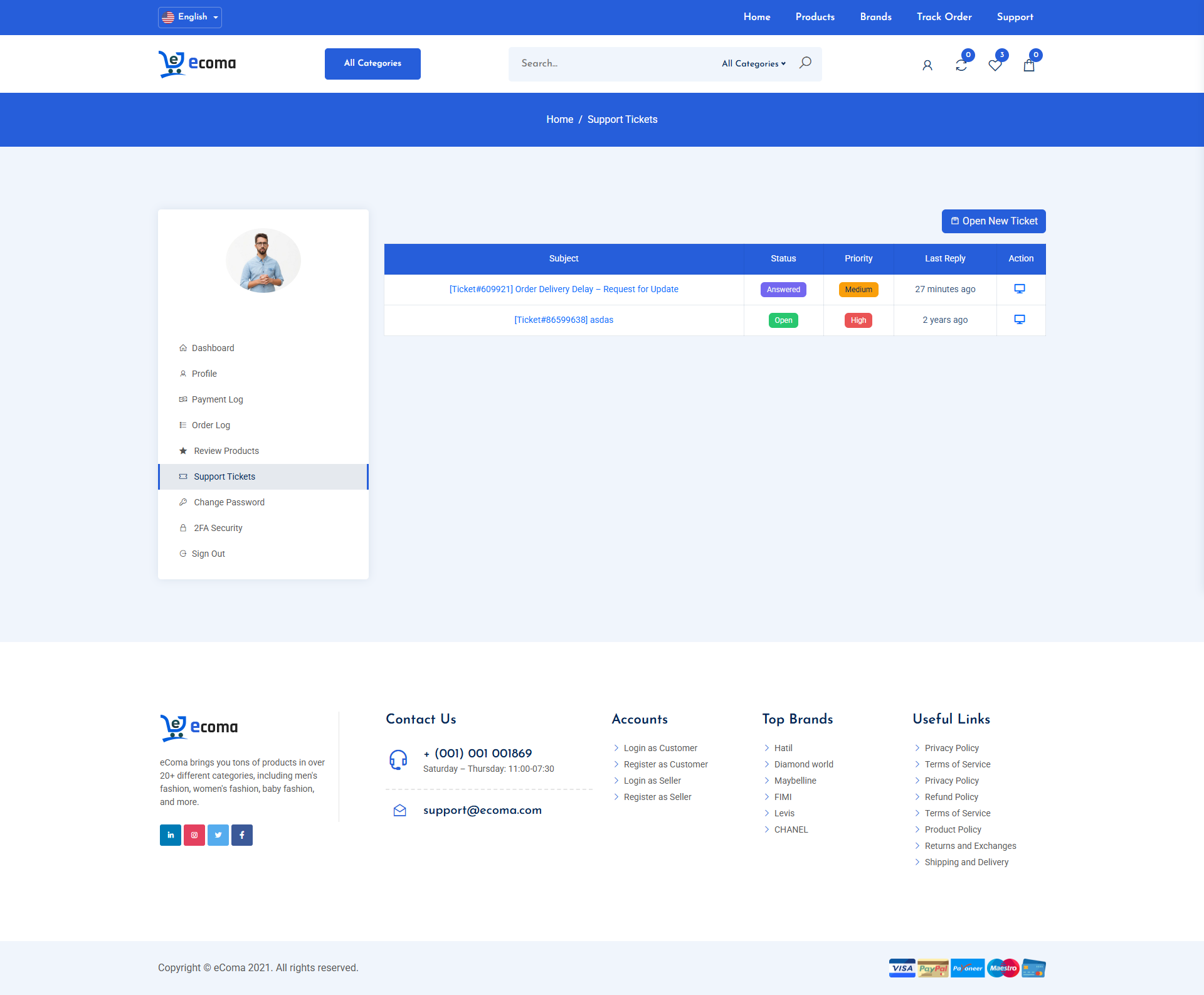
Task: Click the user account icon in header
Action: 927,65
